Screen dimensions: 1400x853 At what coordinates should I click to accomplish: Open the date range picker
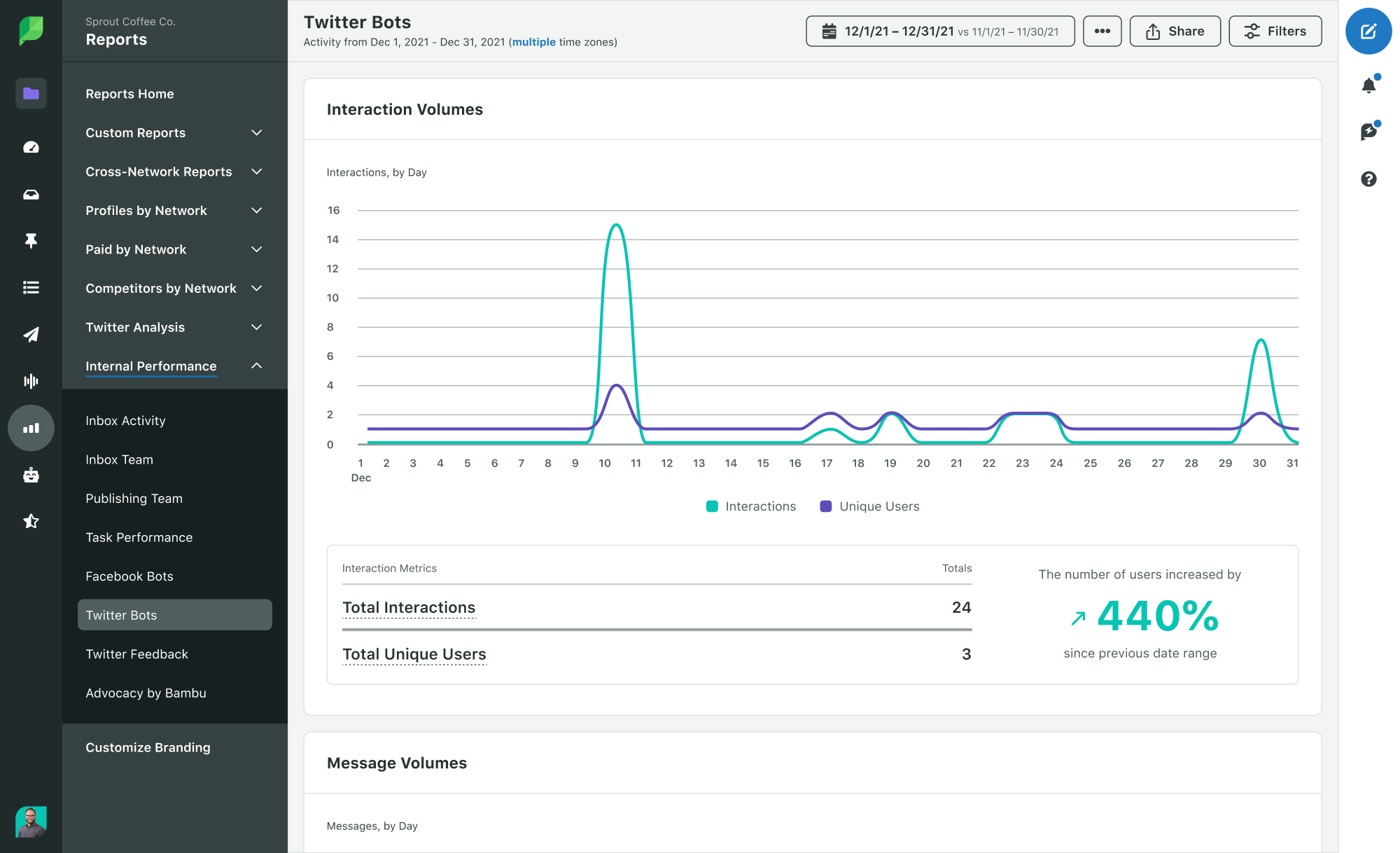click(x=940, y=31)
